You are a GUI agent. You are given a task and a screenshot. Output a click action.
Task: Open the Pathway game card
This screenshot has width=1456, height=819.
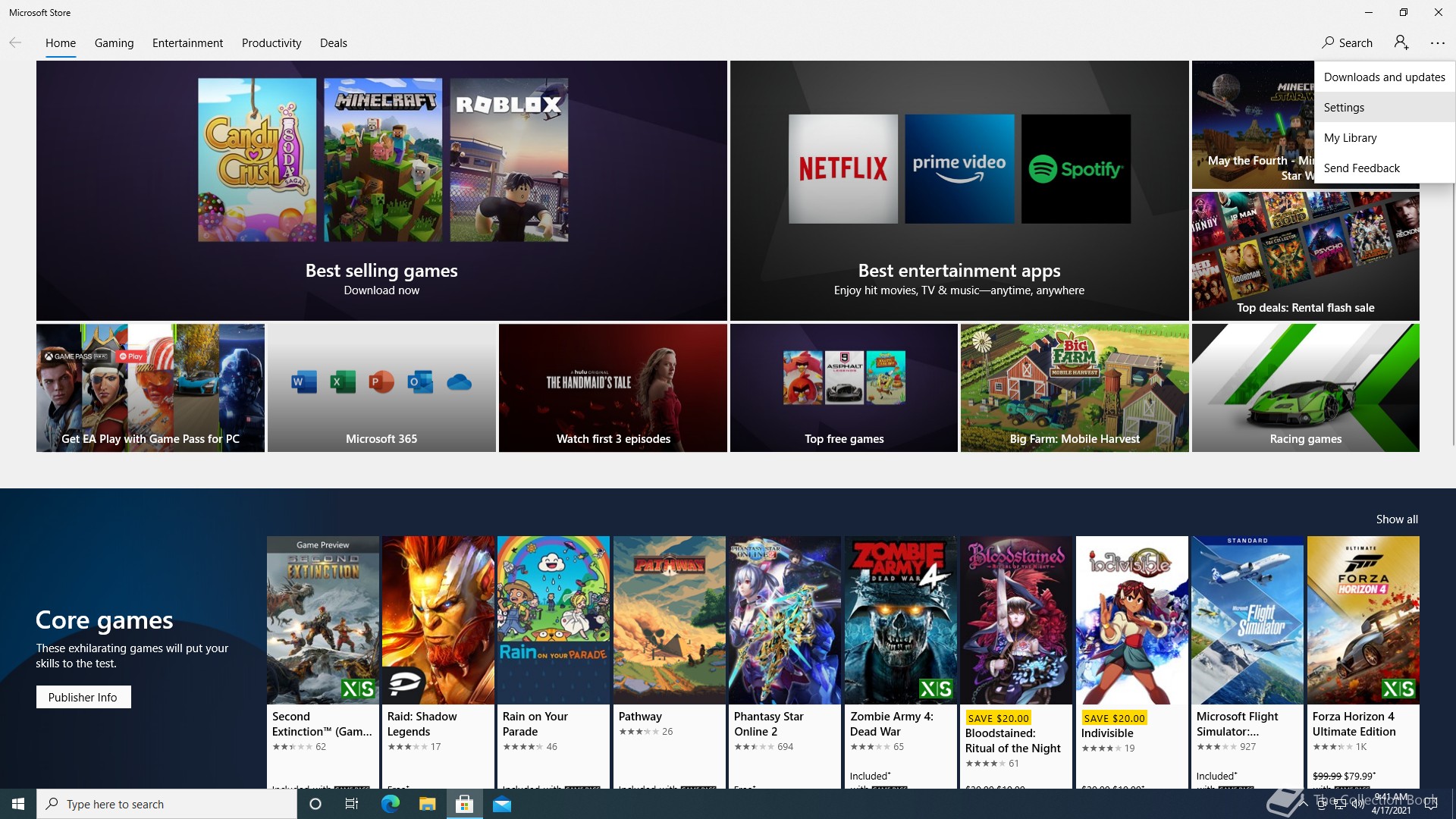coord(670,662)
